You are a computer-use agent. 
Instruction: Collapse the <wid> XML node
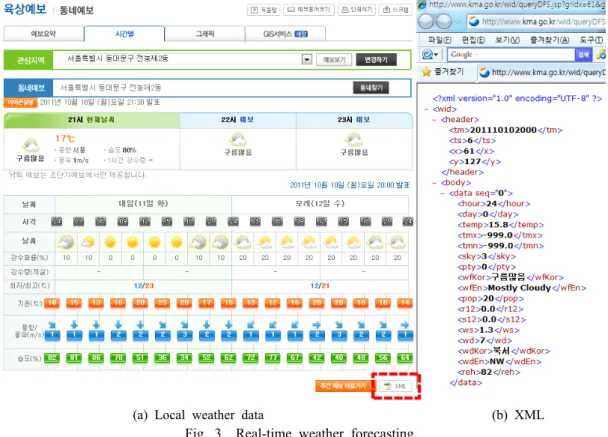tap(426, 109)
